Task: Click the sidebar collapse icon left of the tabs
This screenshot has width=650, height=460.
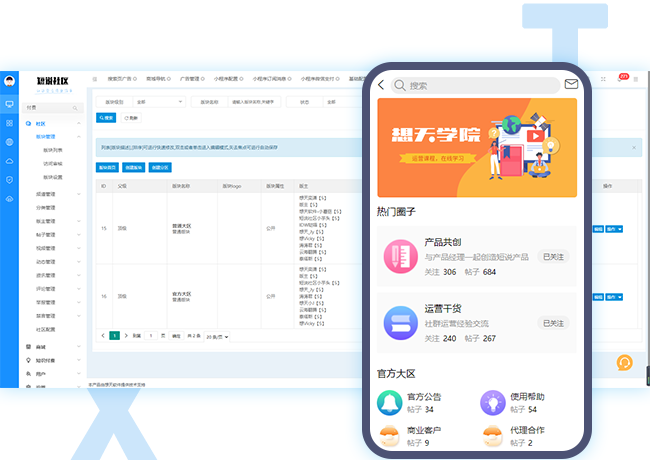Action: pyautogui.click(x=95, y=79)
